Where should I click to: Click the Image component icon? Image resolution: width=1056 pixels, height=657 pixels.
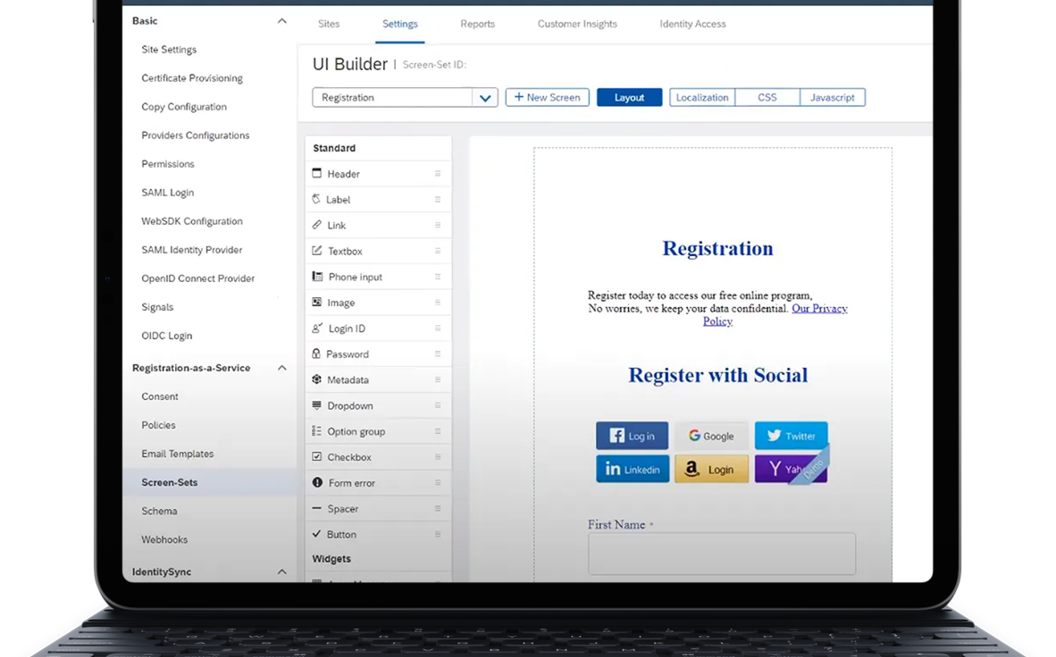317,302
